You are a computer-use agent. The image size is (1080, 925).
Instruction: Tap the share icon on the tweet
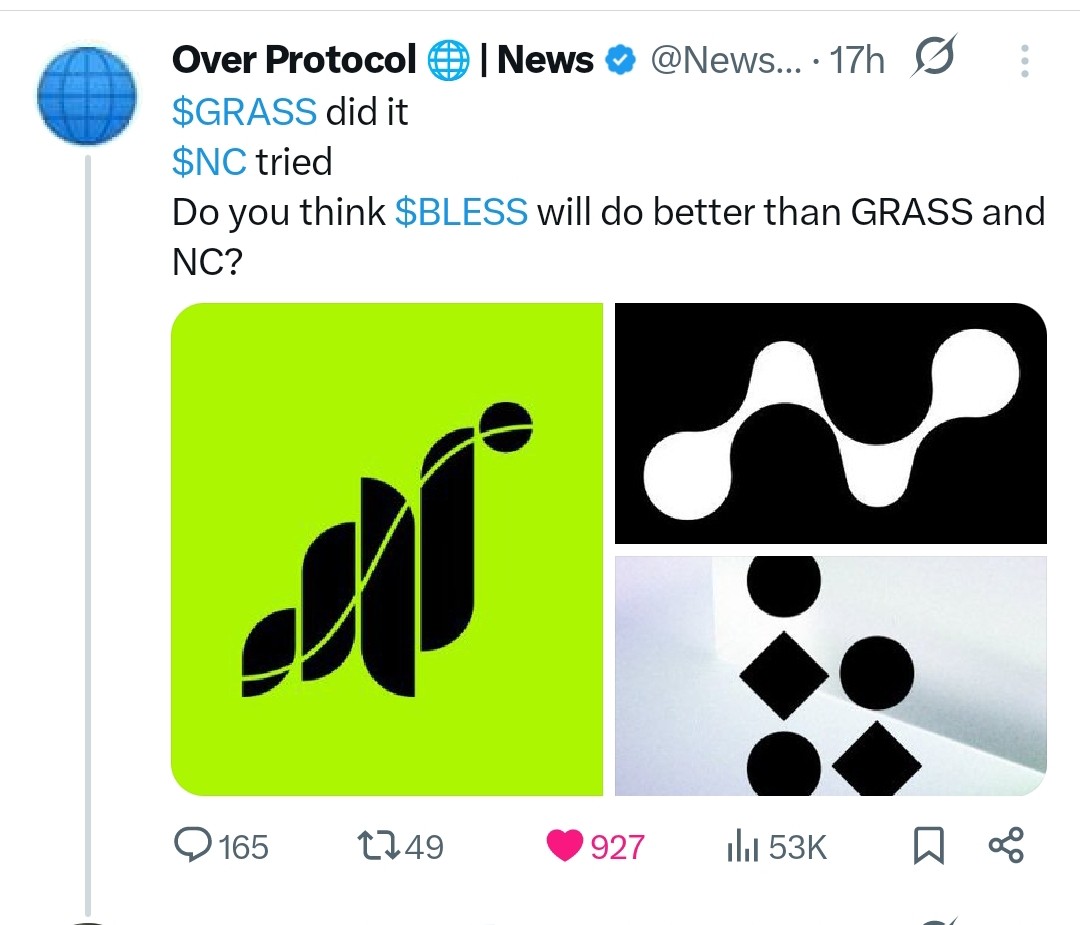pos(1005,846)
